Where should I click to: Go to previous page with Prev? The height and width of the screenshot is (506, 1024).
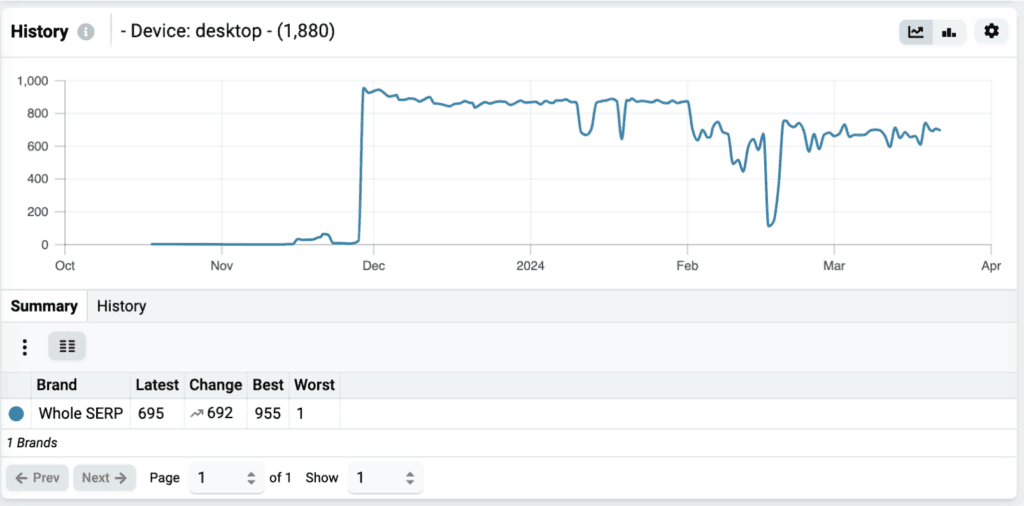tap(37, 477)
